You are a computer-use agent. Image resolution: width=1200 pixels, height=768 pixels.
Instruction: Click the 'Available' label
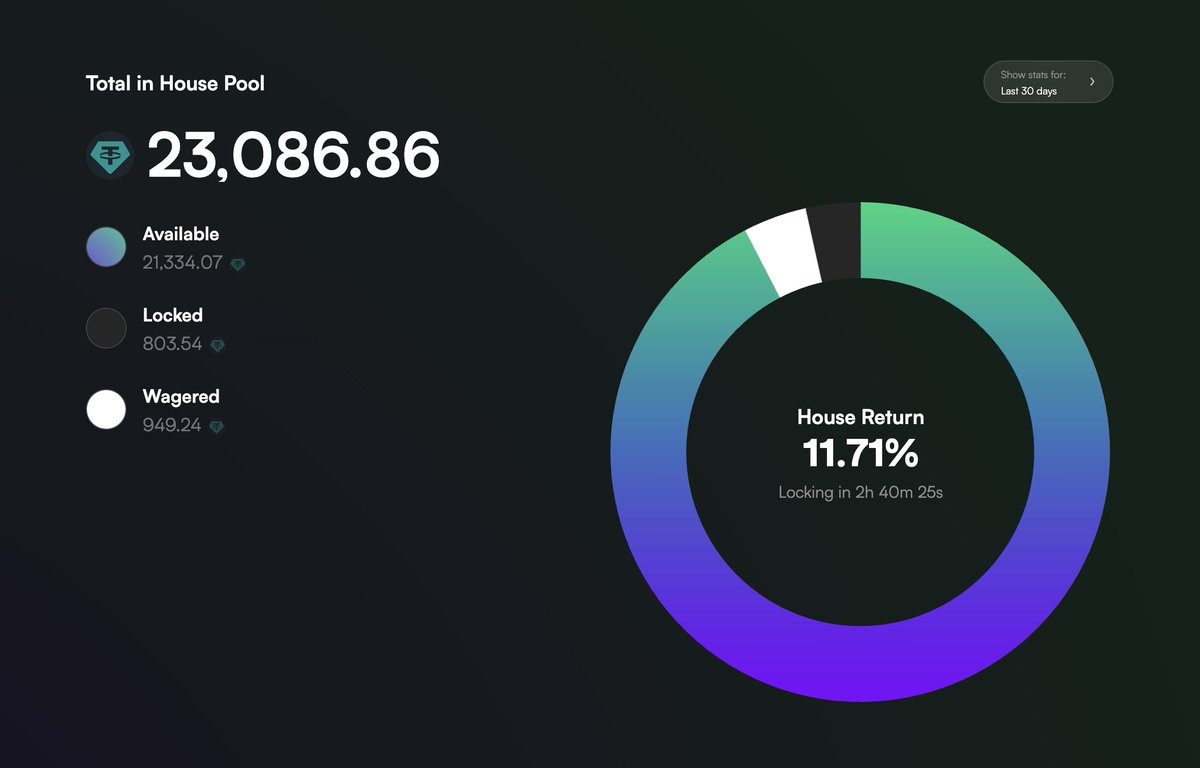click(x=181, y=234)
